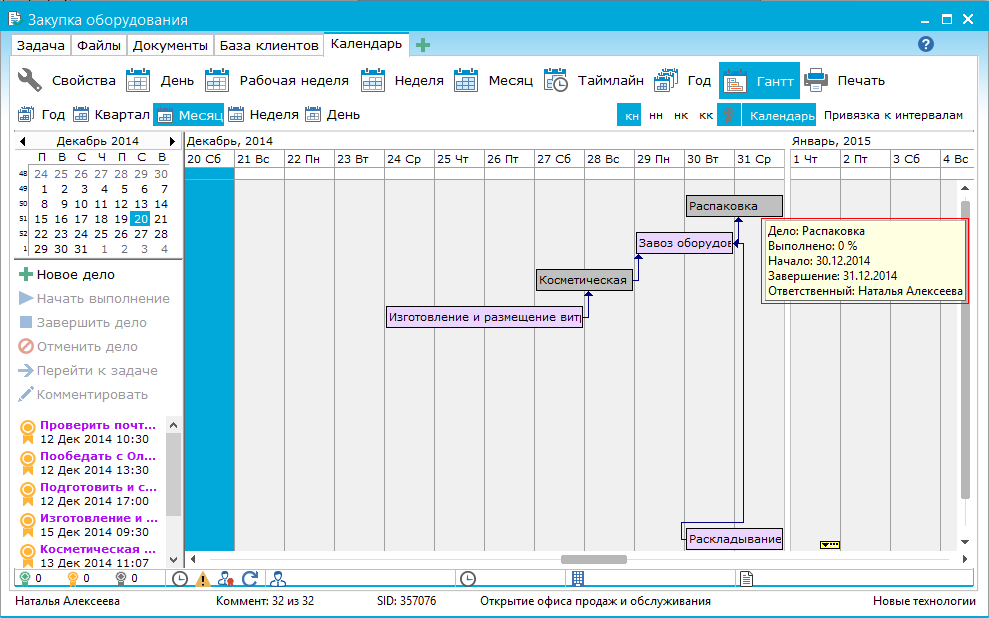Toggle the кн link type
The height and width of the screenshot is (618, 989).
[x=631, y=115]
